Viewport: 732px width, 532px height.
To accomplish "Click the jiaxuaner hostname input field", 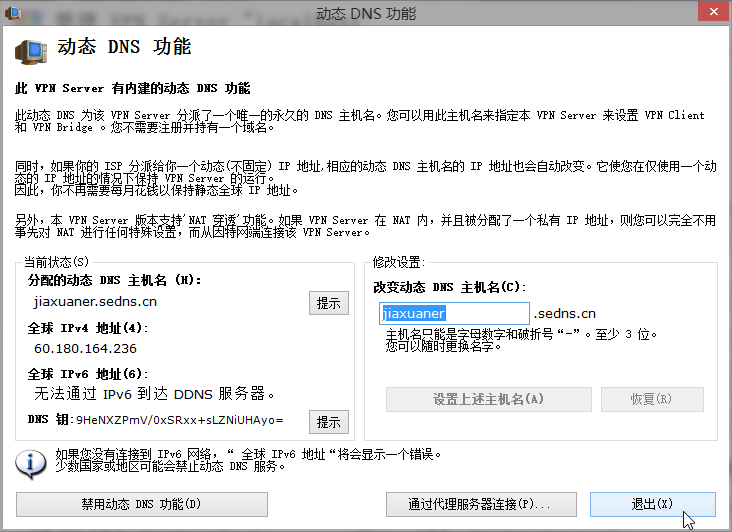I will click(x=455, y=313).
